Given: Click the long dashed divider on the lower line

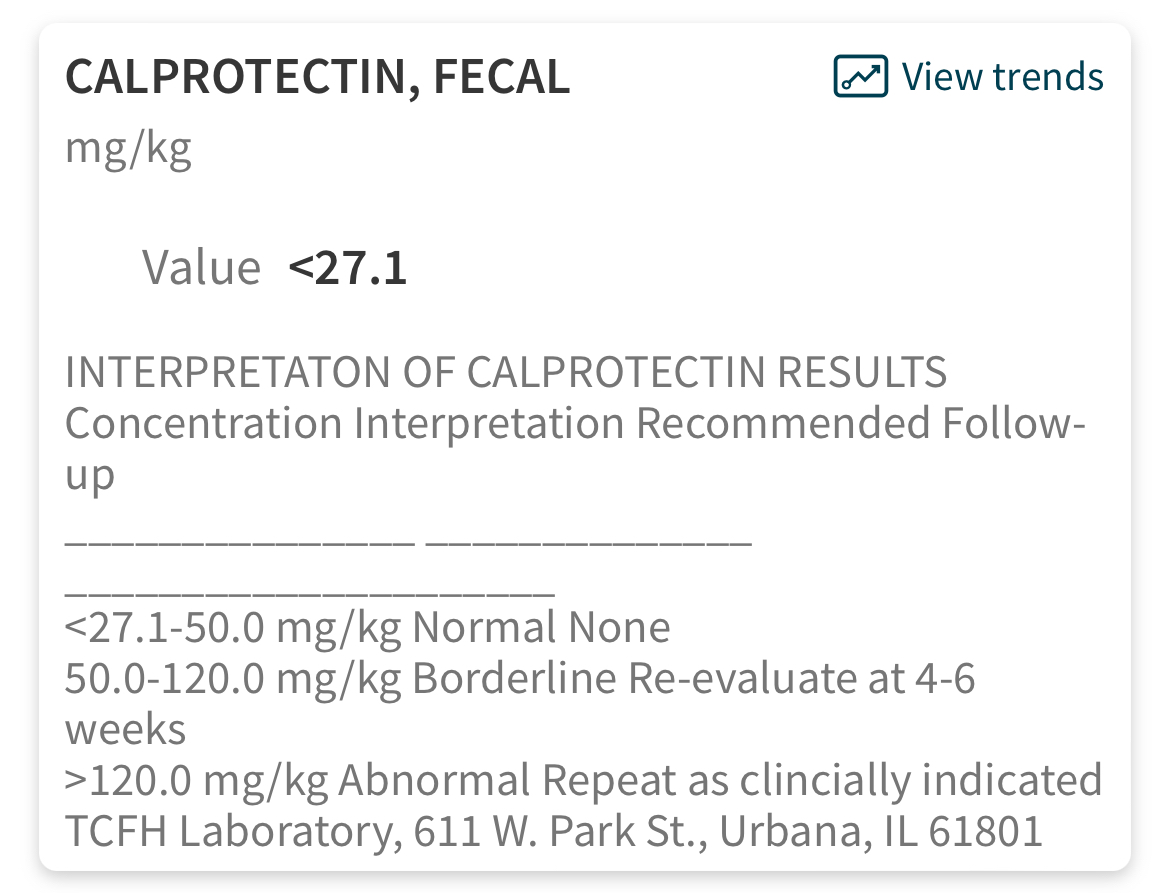Looking at the screenshot, I should coord(309,592).
